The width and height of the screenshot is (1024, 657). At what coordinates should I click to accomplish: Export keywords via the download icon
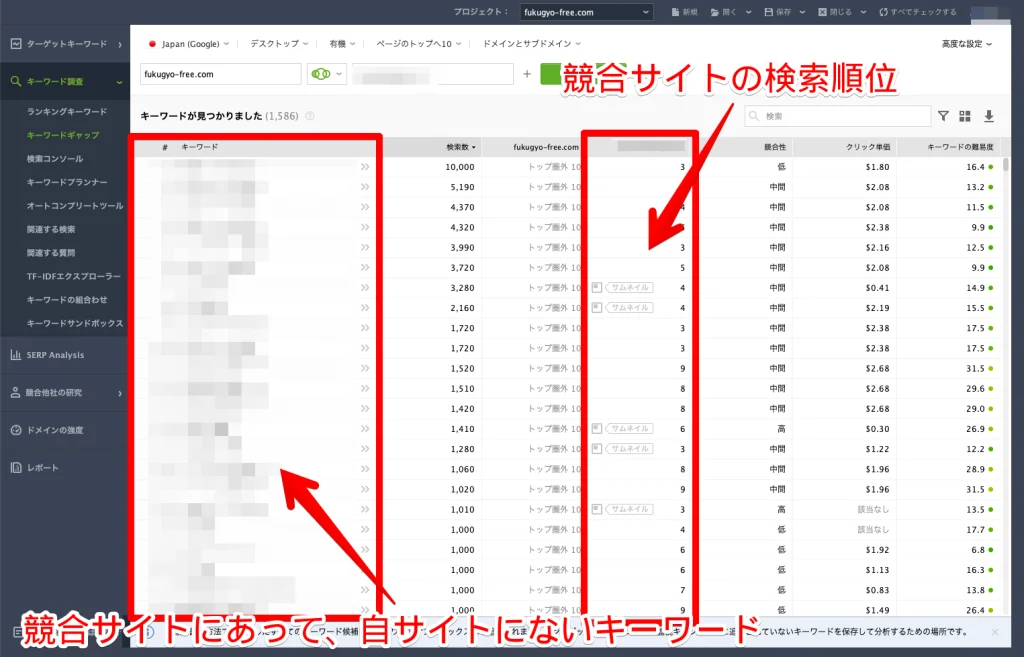click(989, 116)
